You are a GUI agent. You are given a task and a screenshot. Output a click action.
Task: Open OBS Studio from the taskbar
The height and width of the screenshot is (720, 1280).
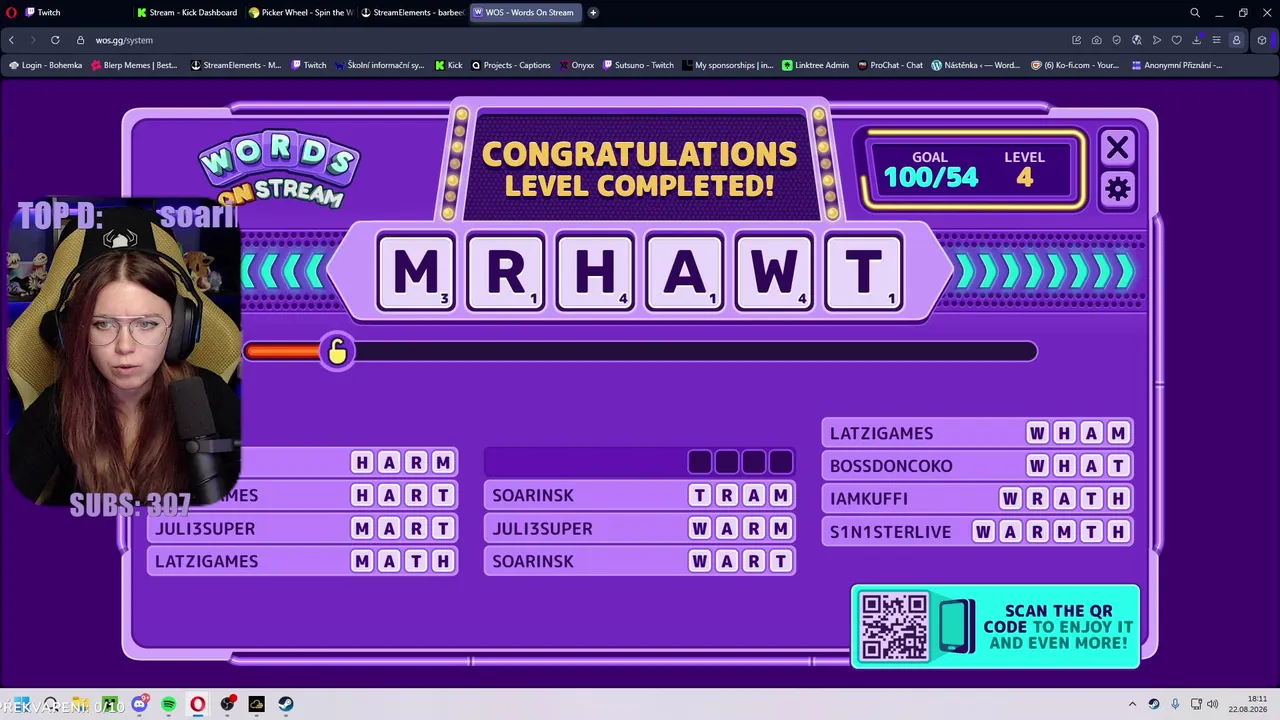[228, 704]
